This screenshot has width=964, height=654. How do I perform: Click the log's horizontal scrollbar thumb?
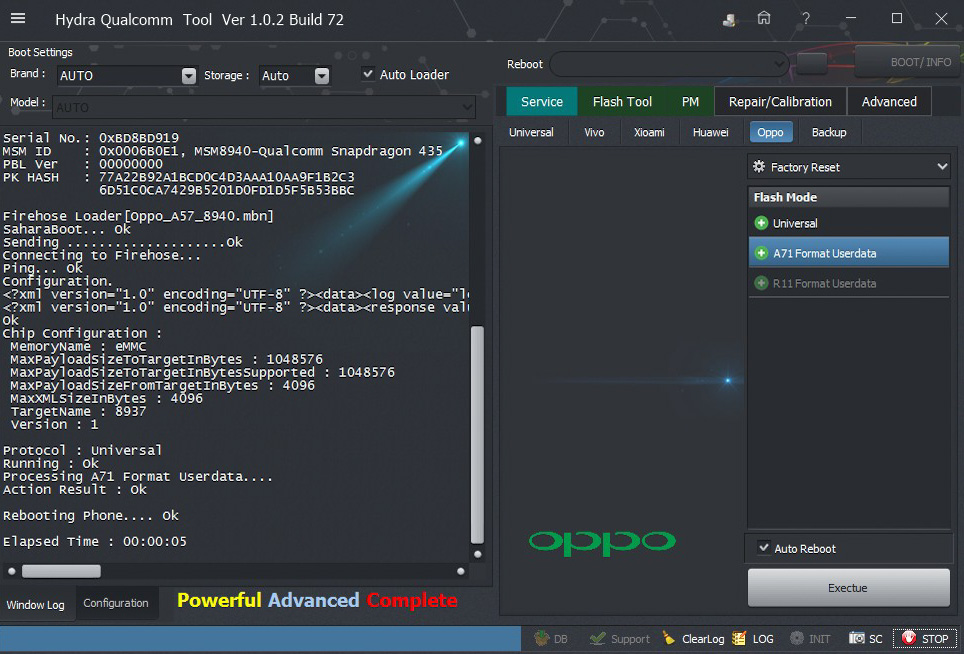point(61,572)
